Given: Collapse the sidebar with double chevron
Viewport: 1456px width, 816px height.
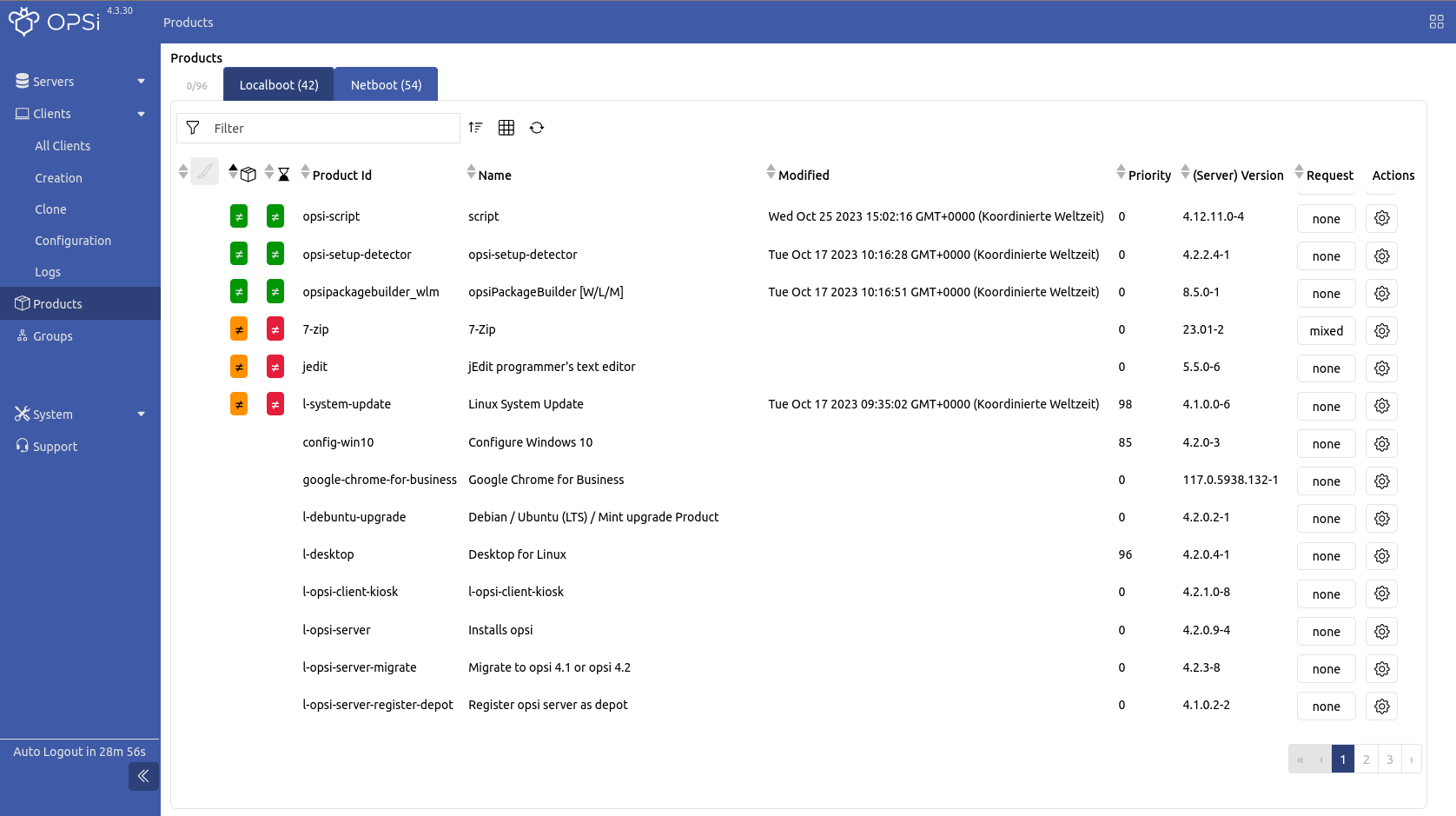Looking at the screenshot, I should (x=143, y=776).
